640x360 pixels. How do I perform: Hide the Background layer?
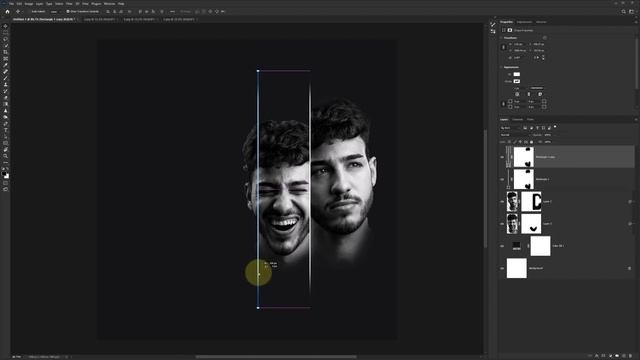(x=502, y=268)
